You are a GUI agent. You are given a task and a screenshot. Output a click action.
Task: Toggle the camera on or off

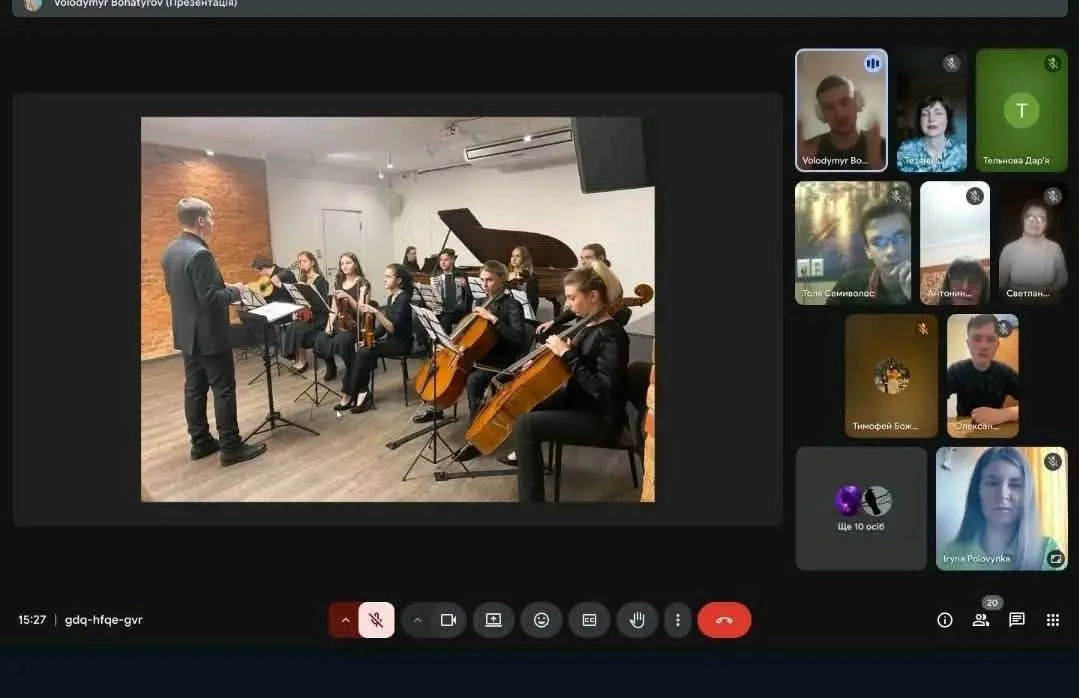(448, 620)
